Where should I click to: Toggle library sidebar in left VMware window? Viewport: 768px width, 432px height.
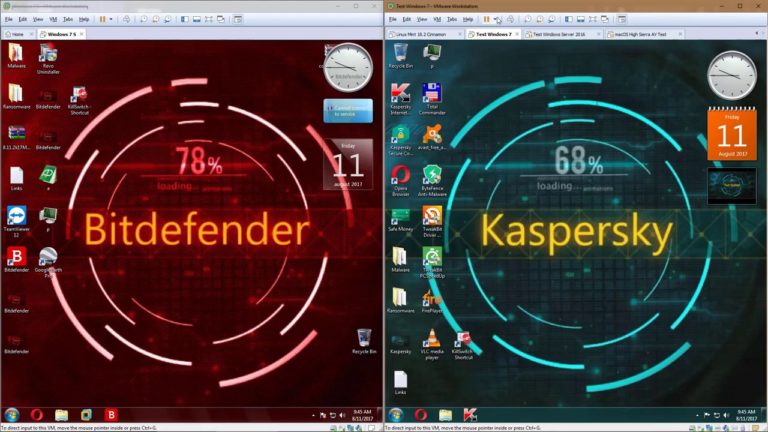[185, 19]
